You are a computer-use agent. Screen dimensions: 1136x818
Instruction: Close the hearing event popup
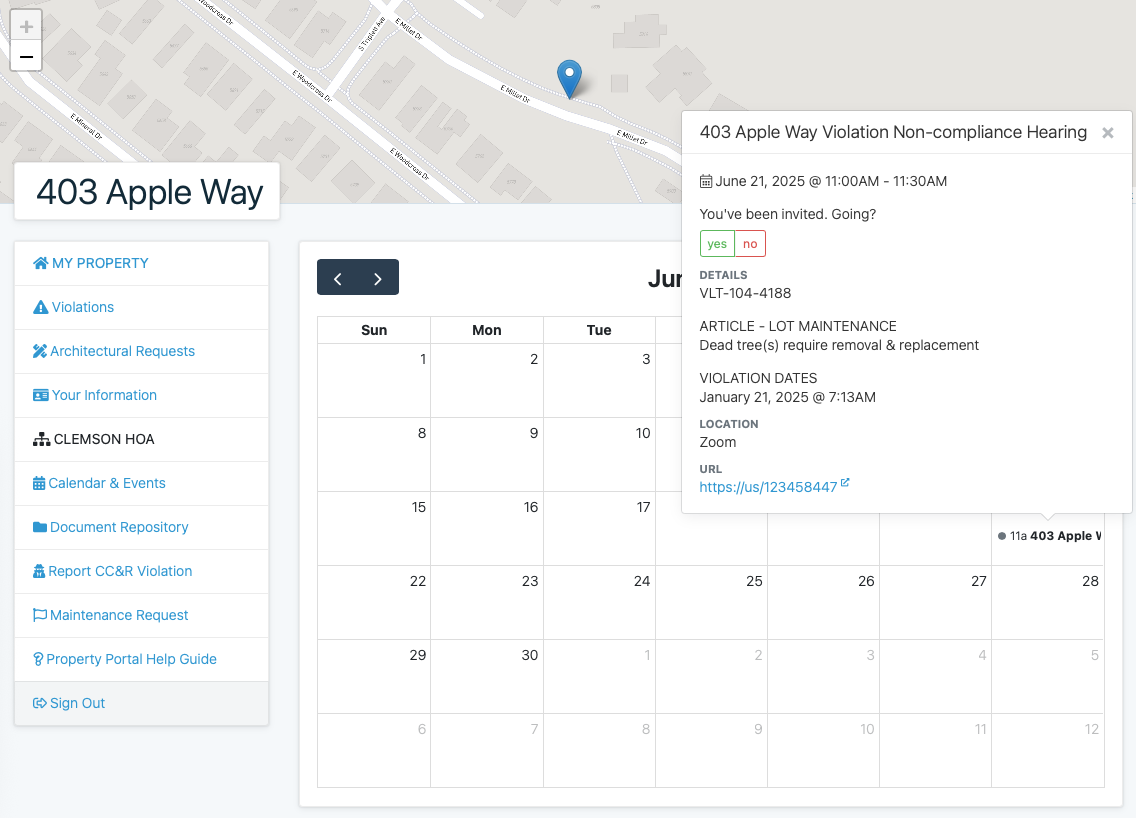tap(1108, 133)
